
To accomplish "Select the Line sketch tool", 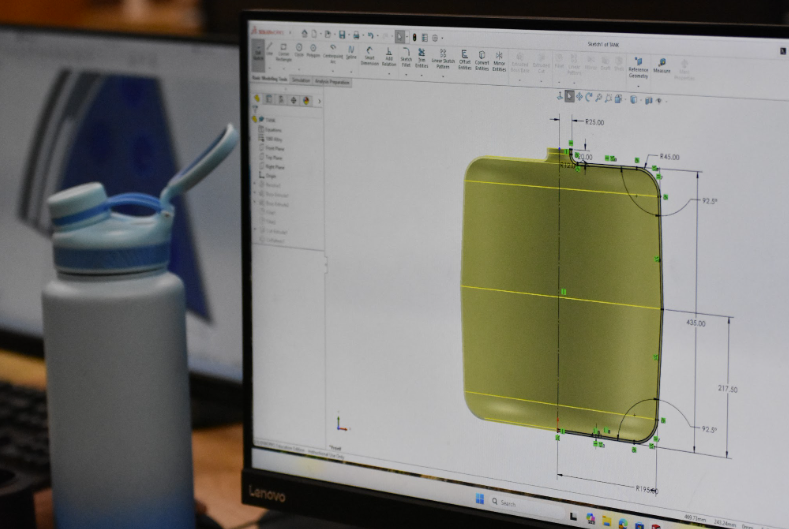I will (x=270, y=49).
